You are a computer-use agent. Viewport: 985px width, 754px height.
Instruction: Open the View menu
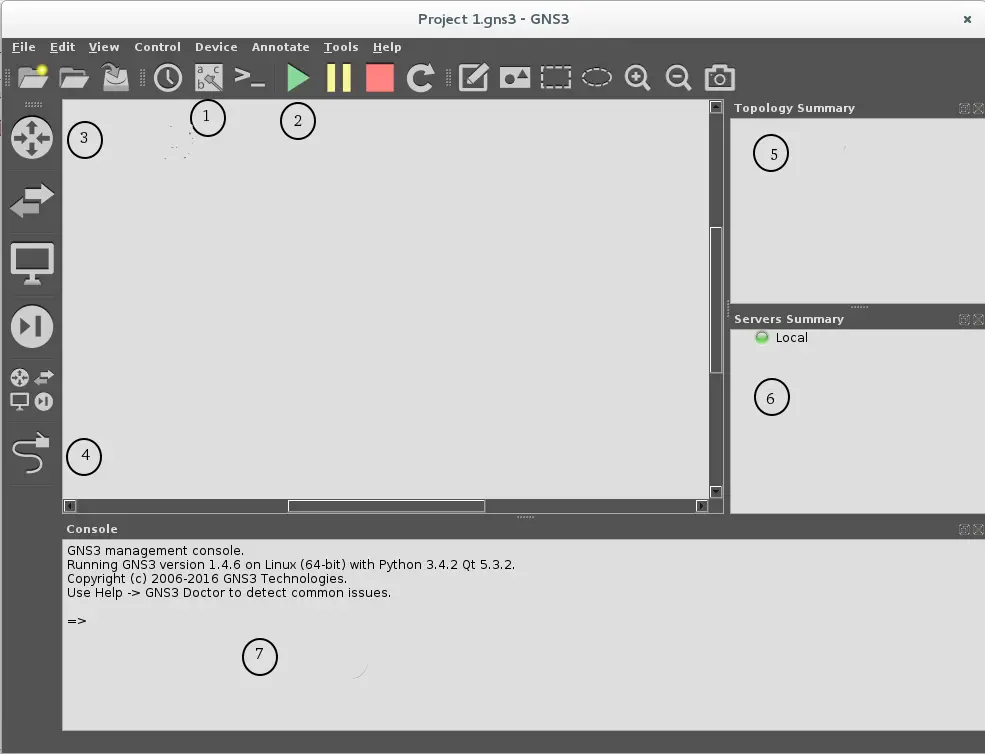point(104,47)
